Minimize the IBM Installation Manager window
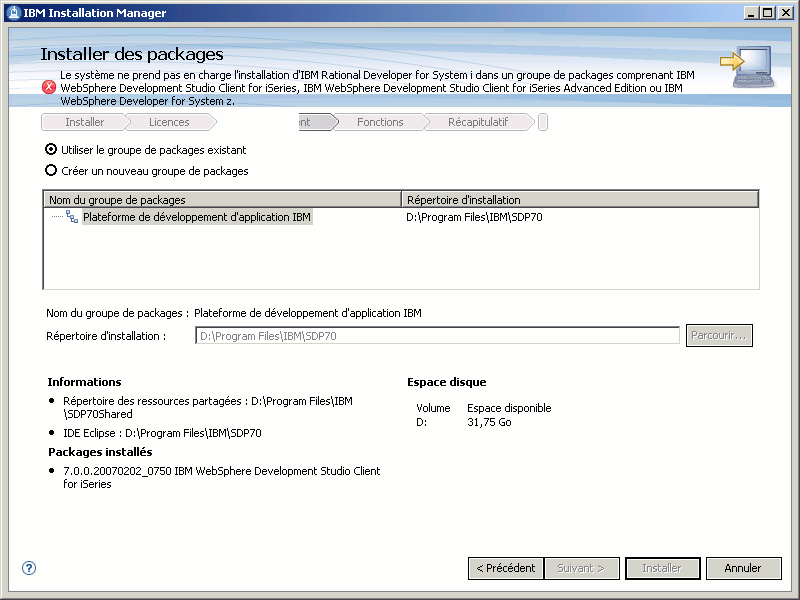Screen dimensions: 800x600 click(x=751, y=13)
